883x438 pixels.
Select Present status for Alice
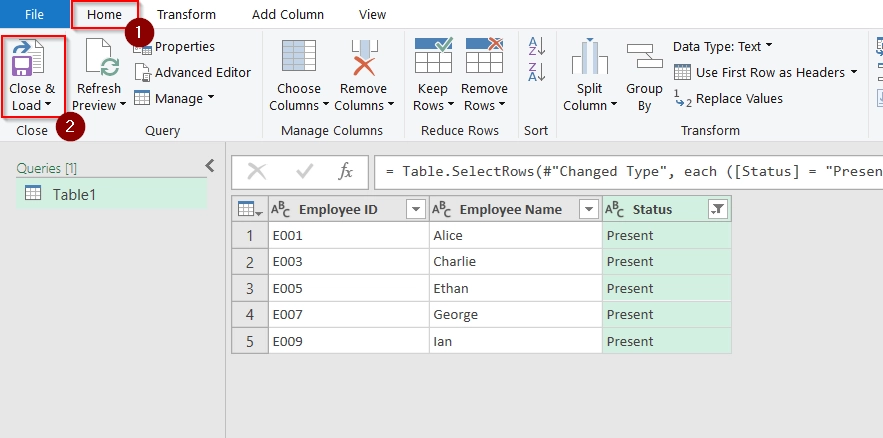(x=667, y=235)
